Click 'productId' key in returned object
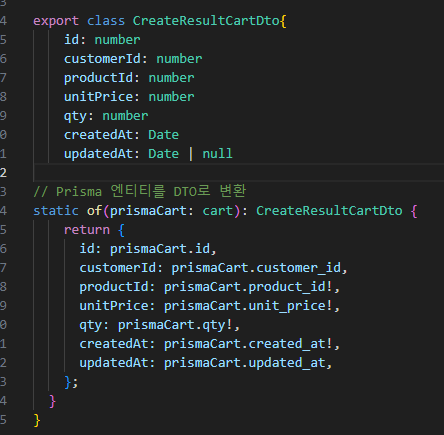 click(114, 287)
